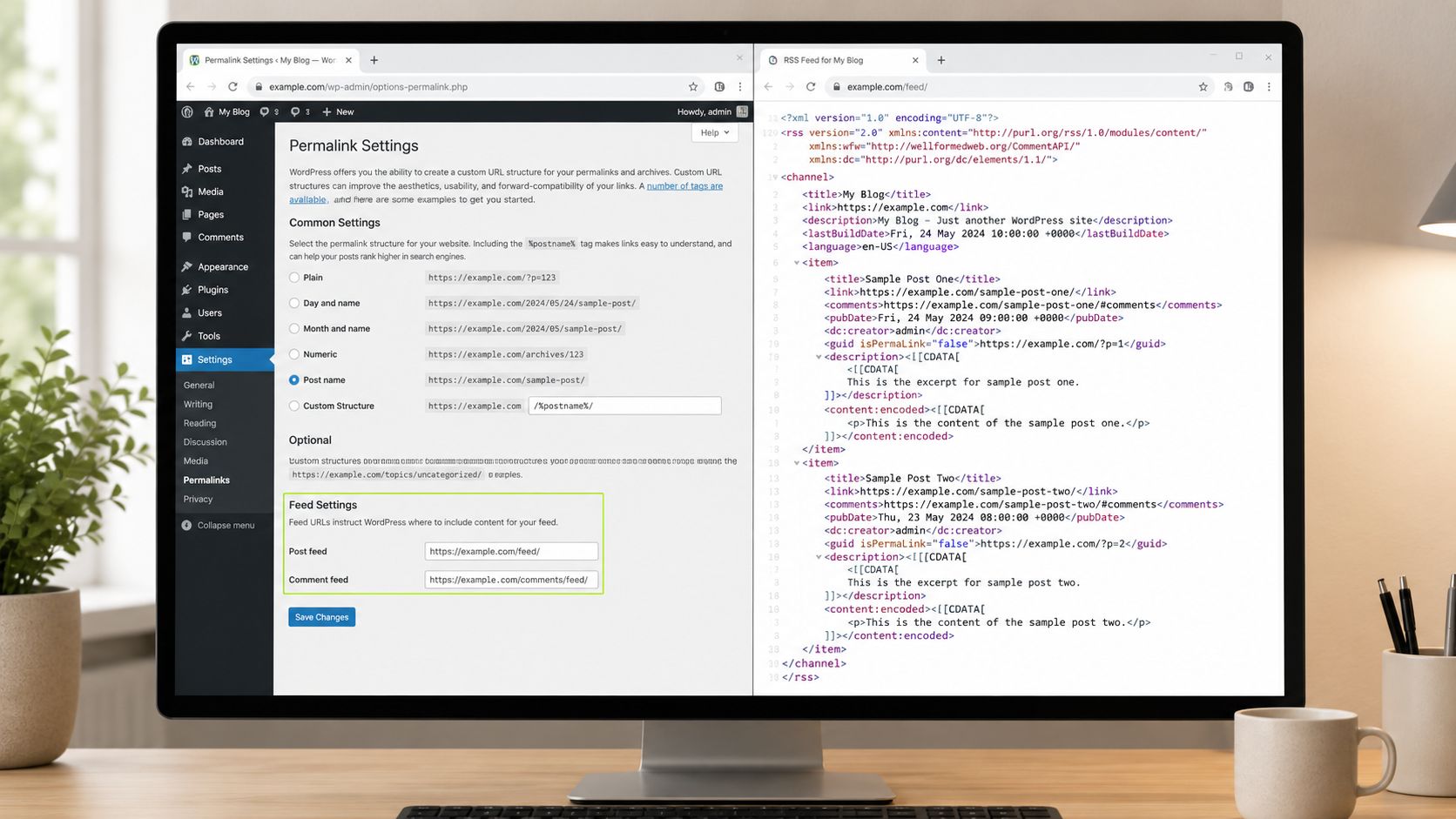Collapse second item's description element
This screenshot has height=819, width=1456.
click(819, 556)
